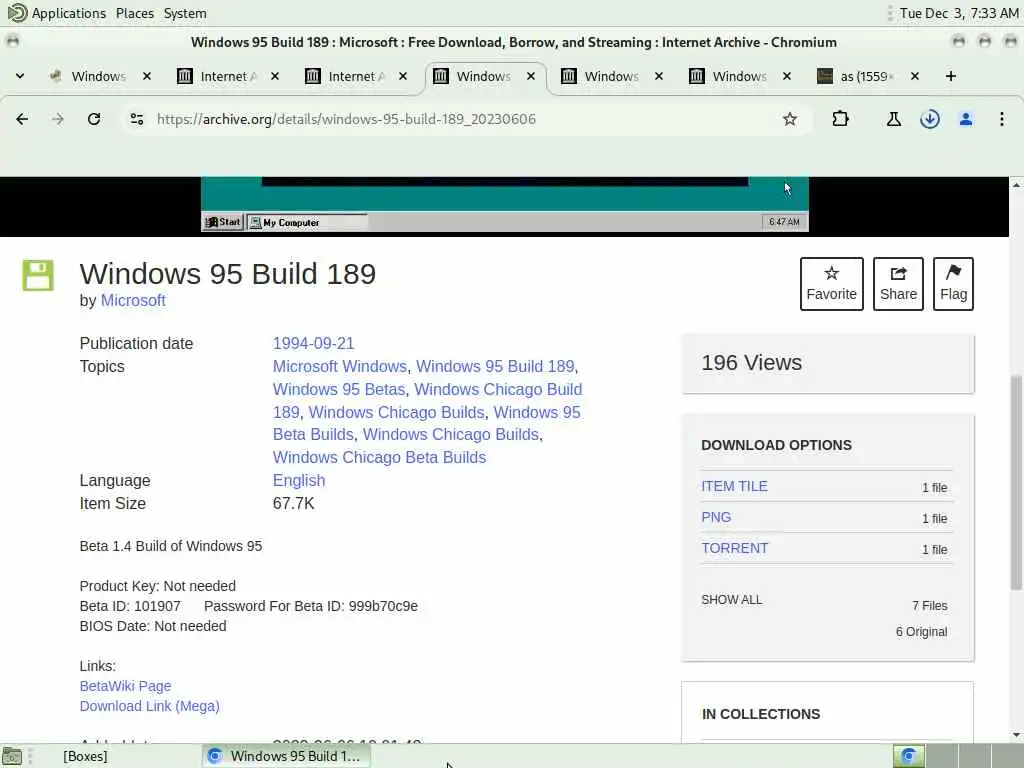
Task: Download the PNG file
Action: [716, 517]
